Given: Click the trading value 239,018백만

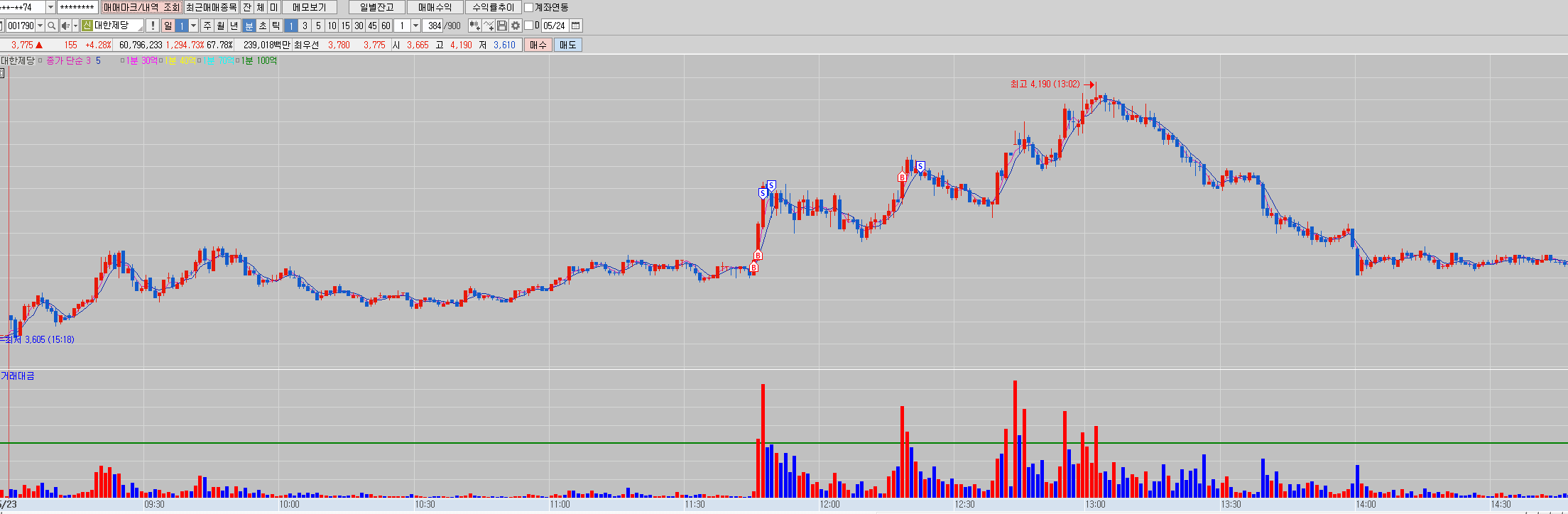Looking at the screenshot, I should coord(267,45).
